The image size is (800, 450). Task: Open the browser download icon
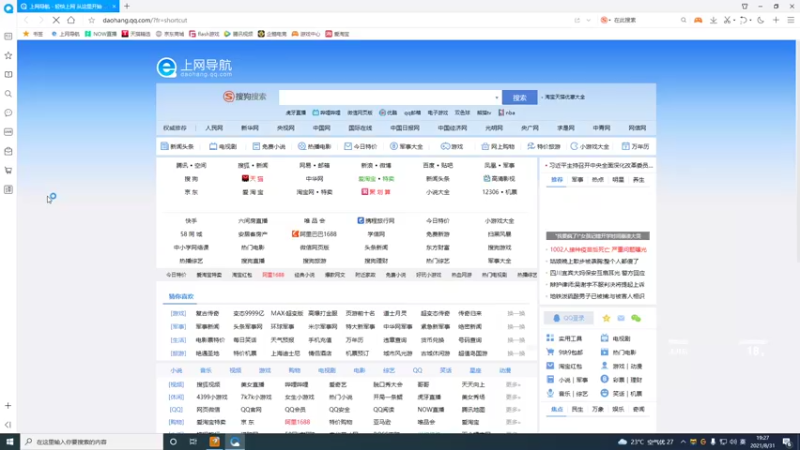(713, 20)
